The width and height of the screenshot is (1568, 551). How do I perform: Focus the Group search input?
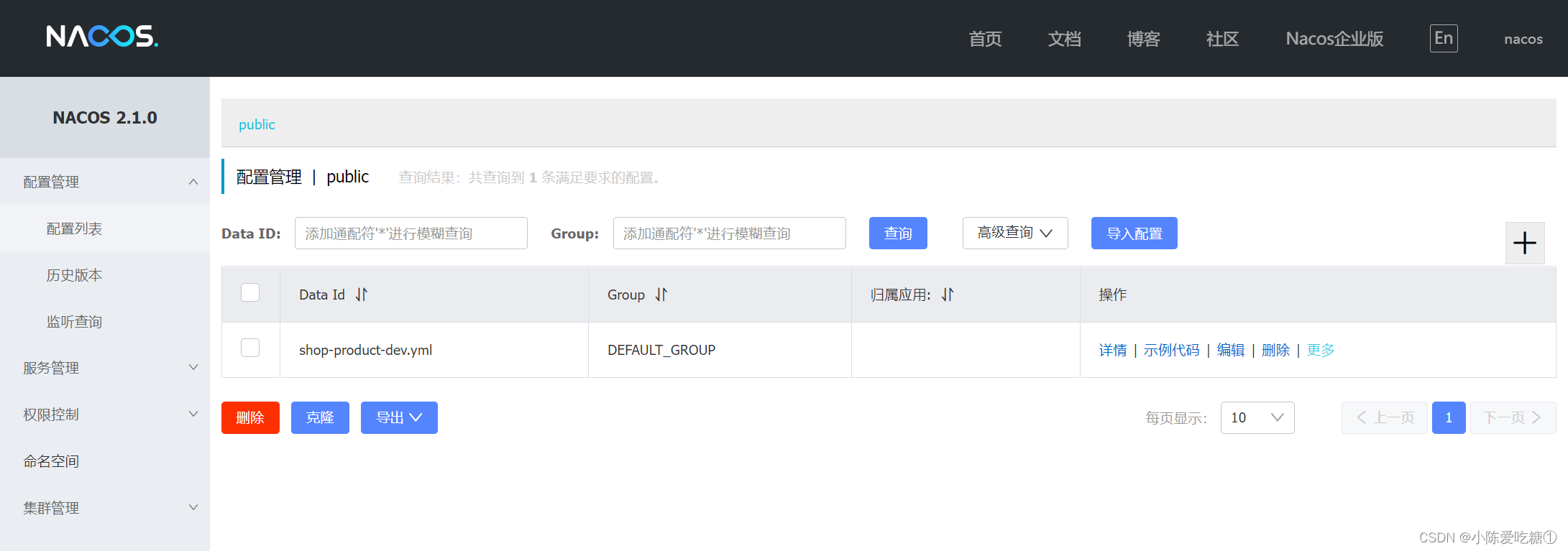(x=730, y=233)
